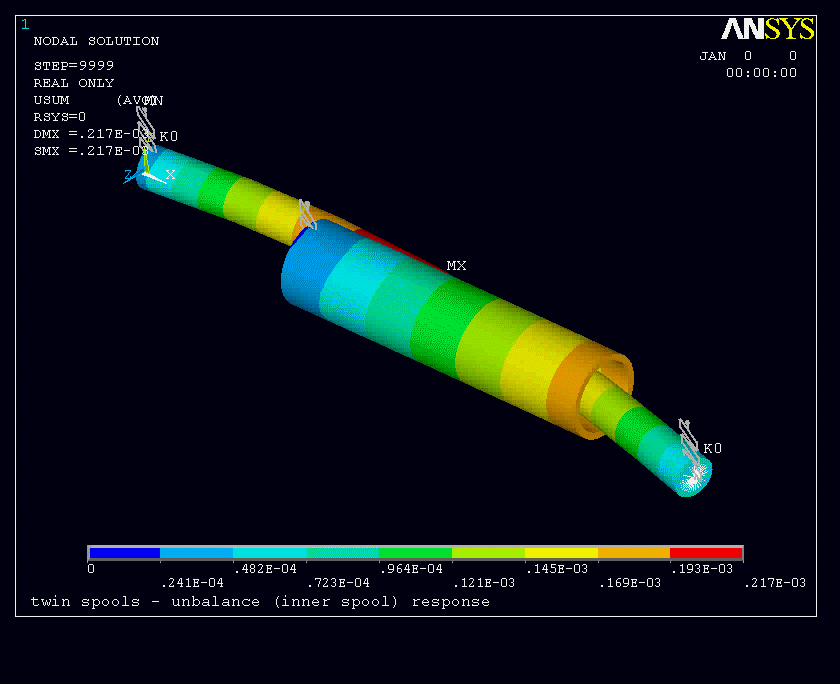Viewport: 840px width, 684px height.
Task: Click the bearing spring symbol at mid-shaft
Action: pyautogui.click(x=307, y=215)
